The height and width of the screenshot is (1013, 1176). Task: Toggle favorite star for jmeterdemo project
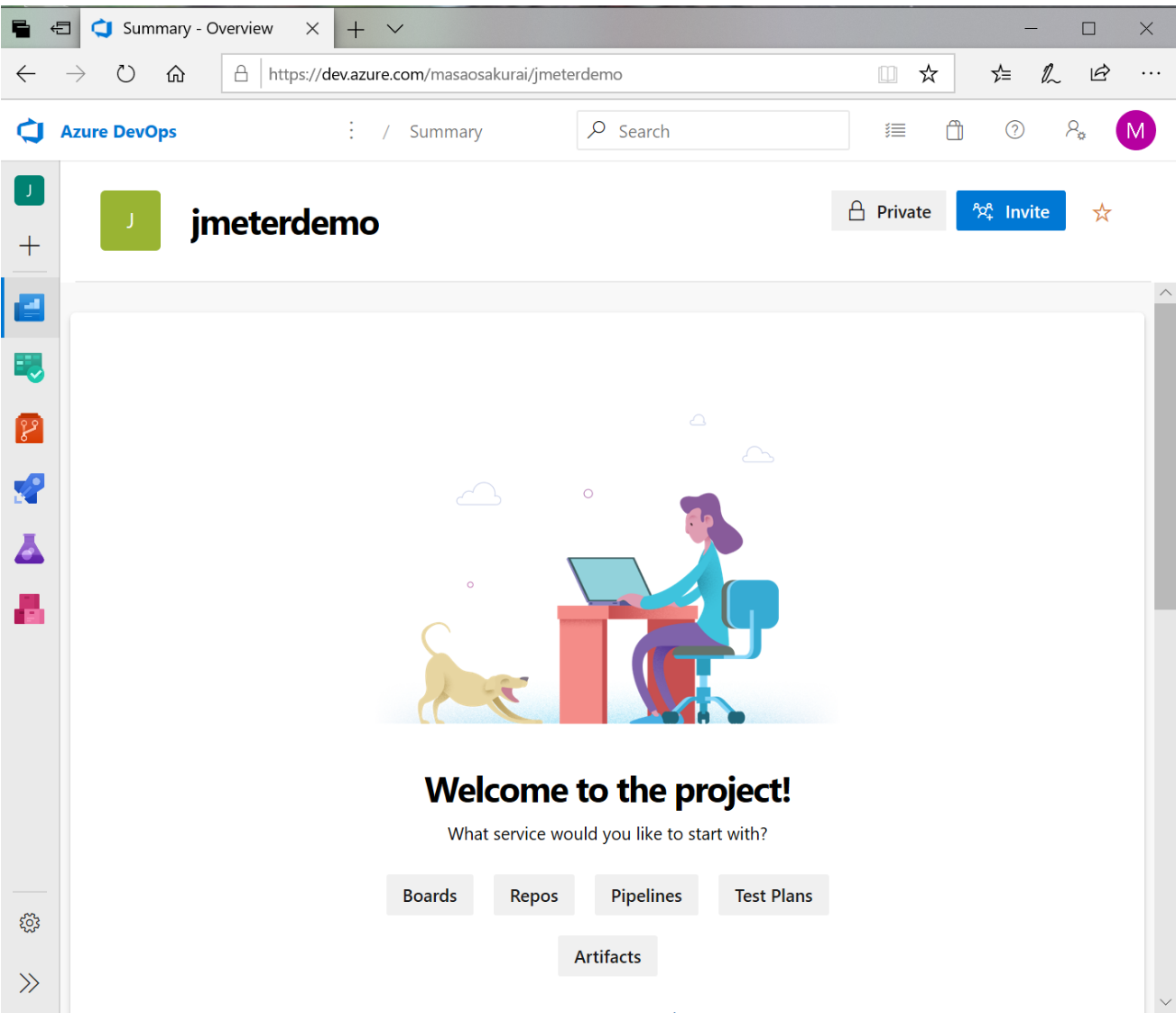tap(1101, 213)
